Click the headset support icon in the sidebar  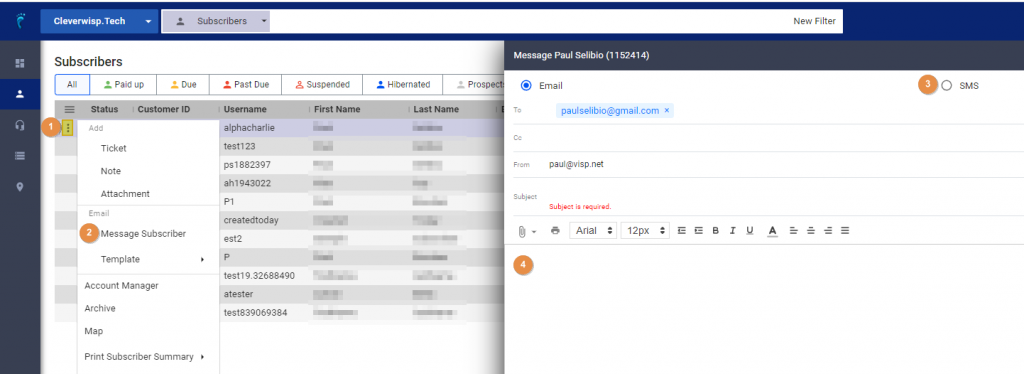(x=20, y=125)
